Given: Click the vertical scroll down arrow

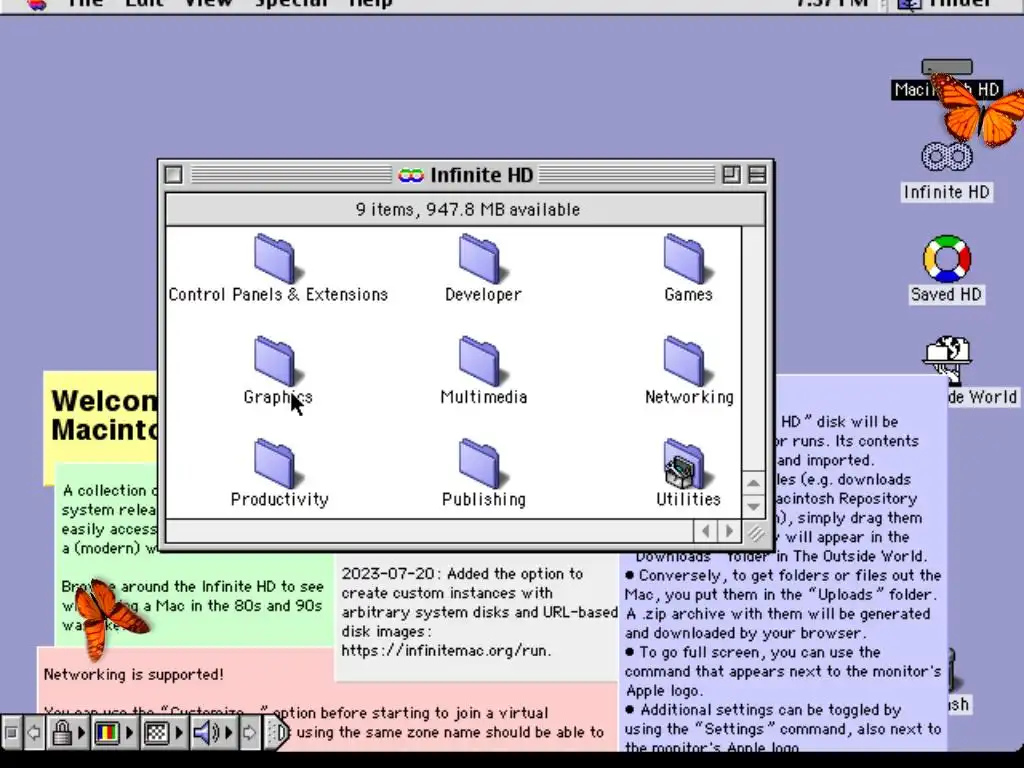Looking at the screenshot, I should [x=753, y=506].
